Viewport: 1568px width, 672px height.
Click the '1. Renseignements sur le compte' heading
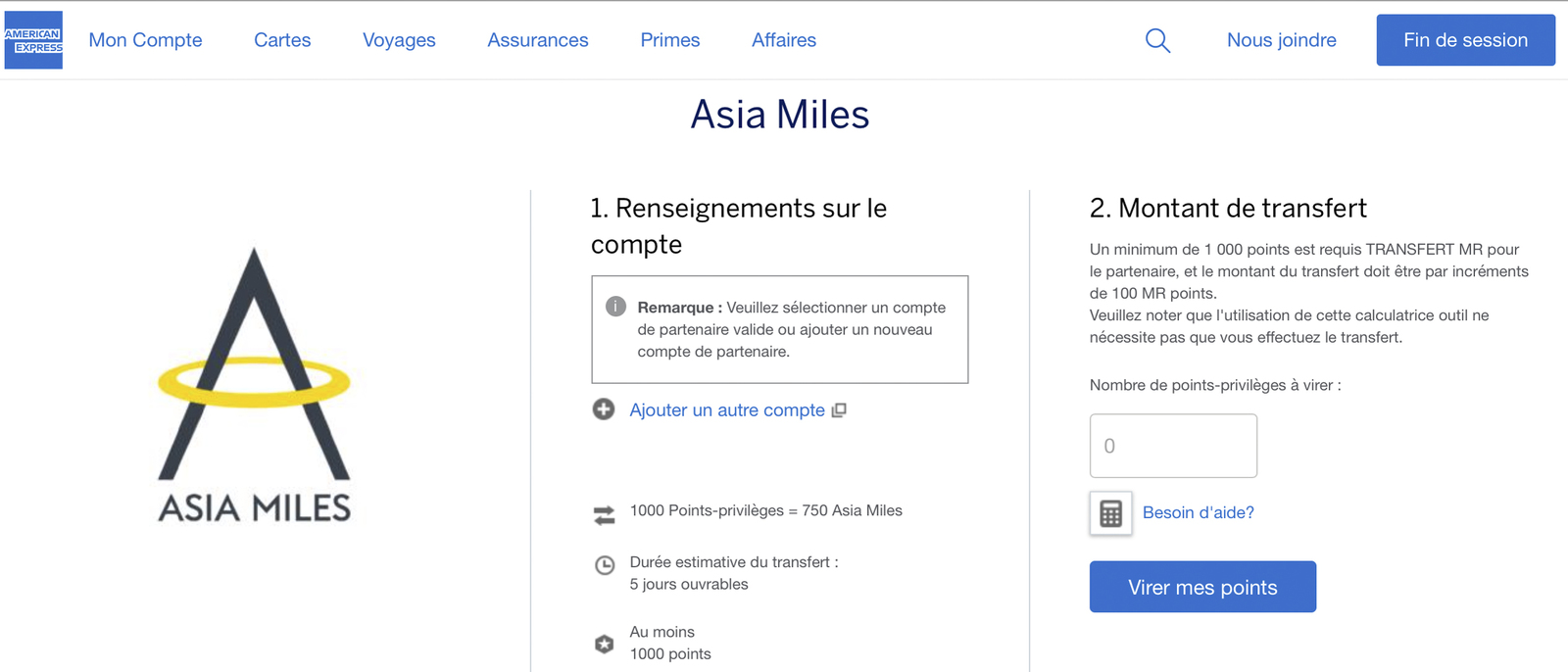tap(739, 226)
